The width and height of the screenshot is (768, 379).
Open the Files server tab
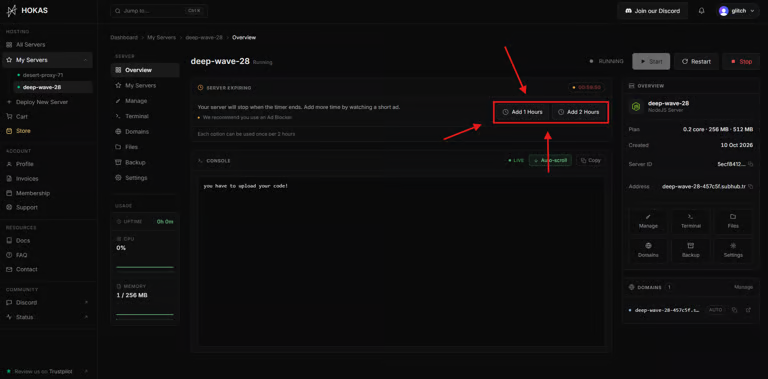pos(145,147)
